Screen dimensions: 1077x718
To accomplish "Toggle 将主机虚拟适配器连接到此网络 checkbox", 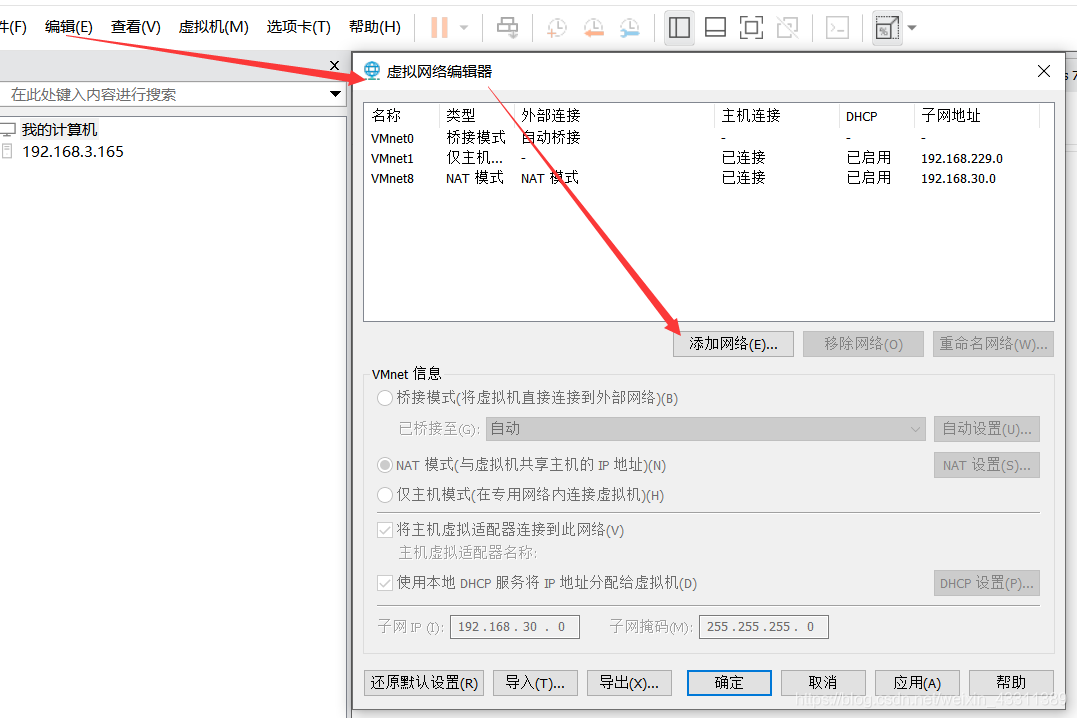I will click(385, 530).
